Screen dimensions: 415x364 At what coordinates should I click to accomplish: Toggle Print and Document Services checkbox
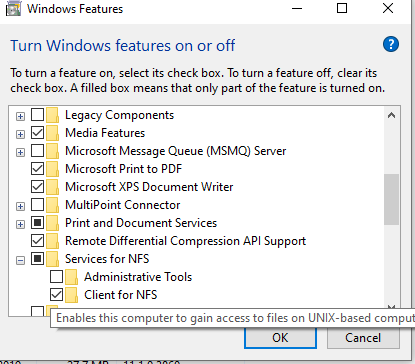tap(37, 223)
